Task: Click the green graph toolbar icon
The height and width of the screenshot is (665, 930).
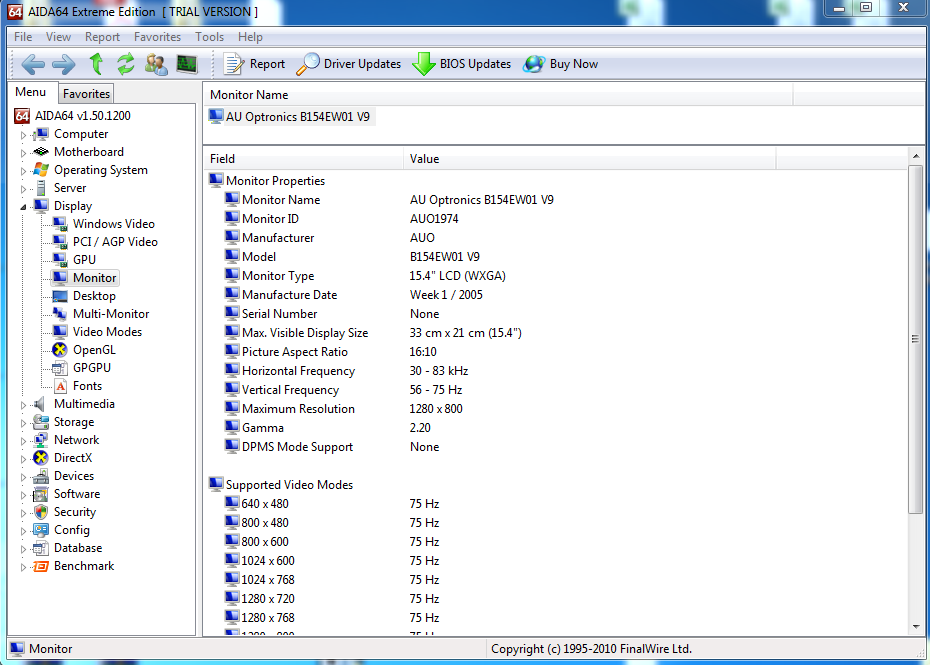Action: coord(187,63)
